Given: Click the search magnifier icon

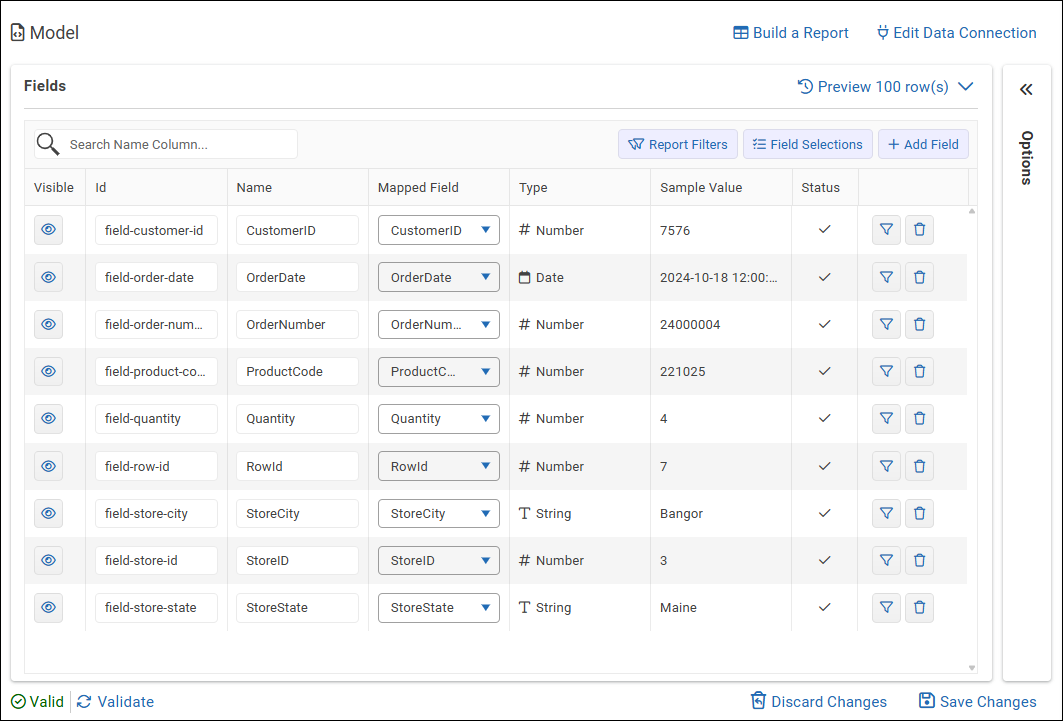Looking at the screenshot, I should [48, 144].
